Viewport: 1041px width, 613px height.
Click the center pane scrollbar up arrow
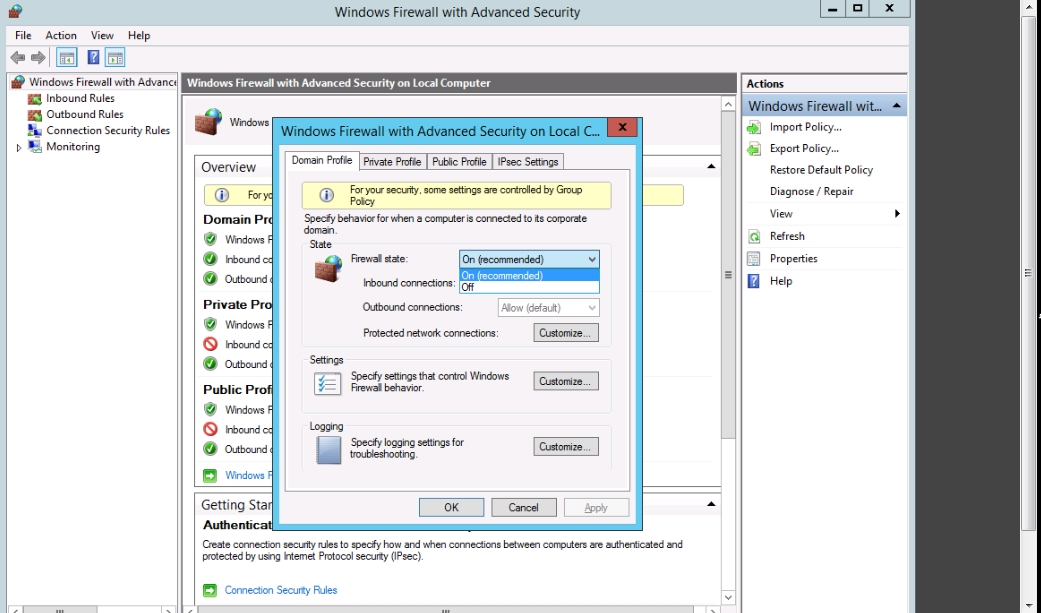(728, 104)
